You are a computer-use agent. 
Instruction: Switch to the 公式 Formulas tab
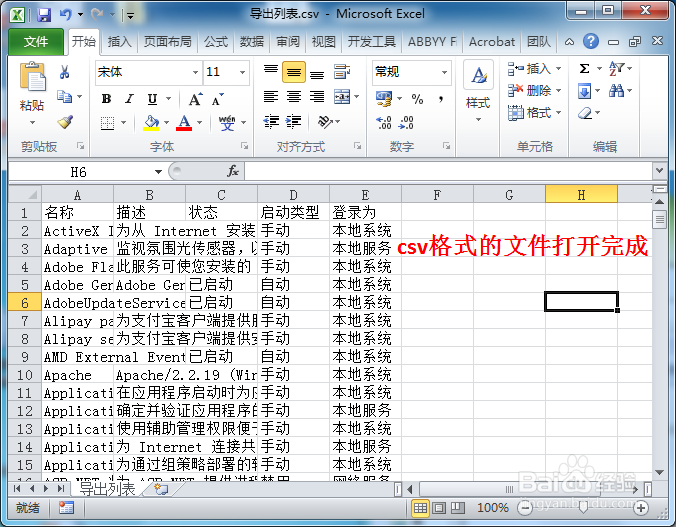click(216, 42)
